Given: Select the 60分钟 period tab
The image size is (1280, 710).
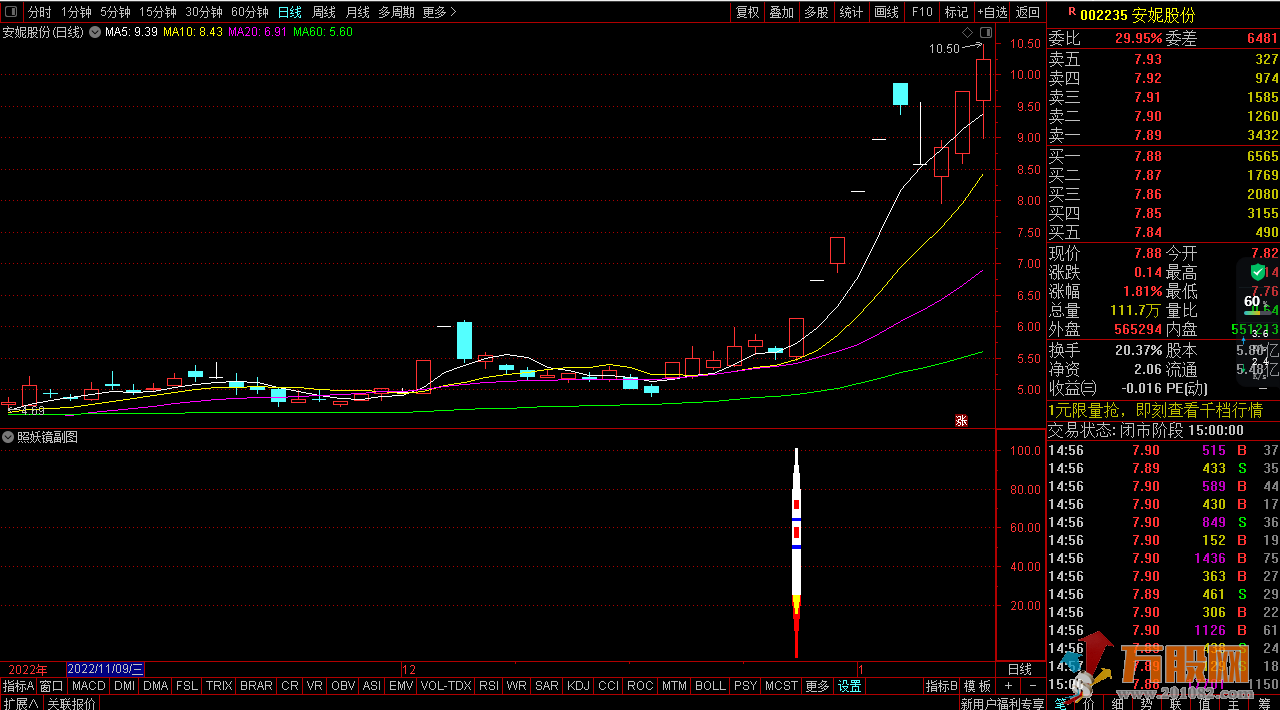Looking at the screenshot, I should tap(250, 12).
